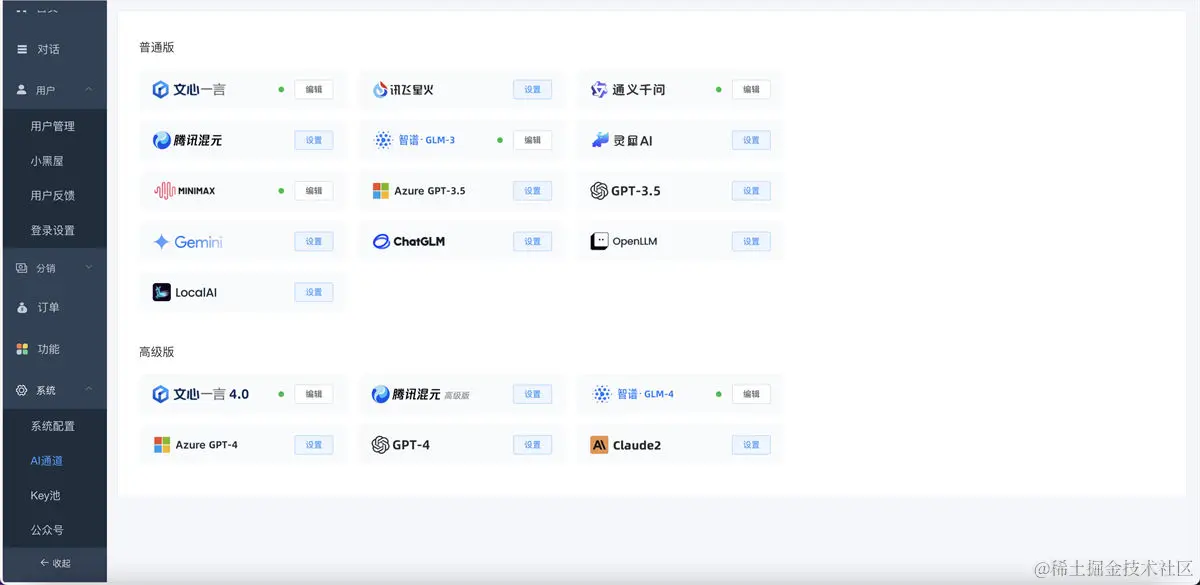Click 设置 button for Azure GPT-4

[314, 444]
